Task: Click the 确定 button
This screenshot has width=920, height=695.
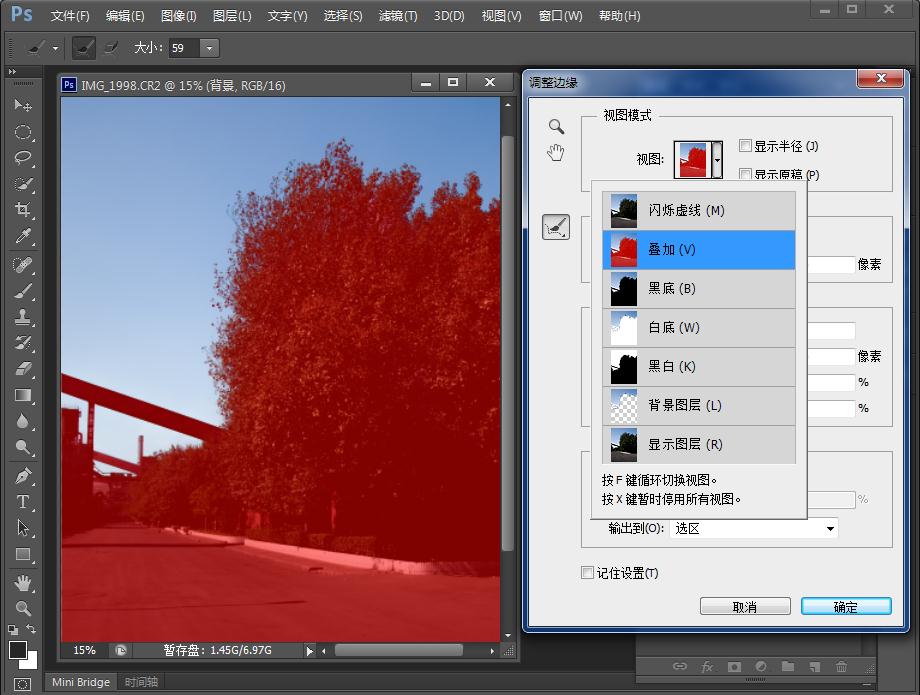Action: pyautogui.click(x=845, y=607)
